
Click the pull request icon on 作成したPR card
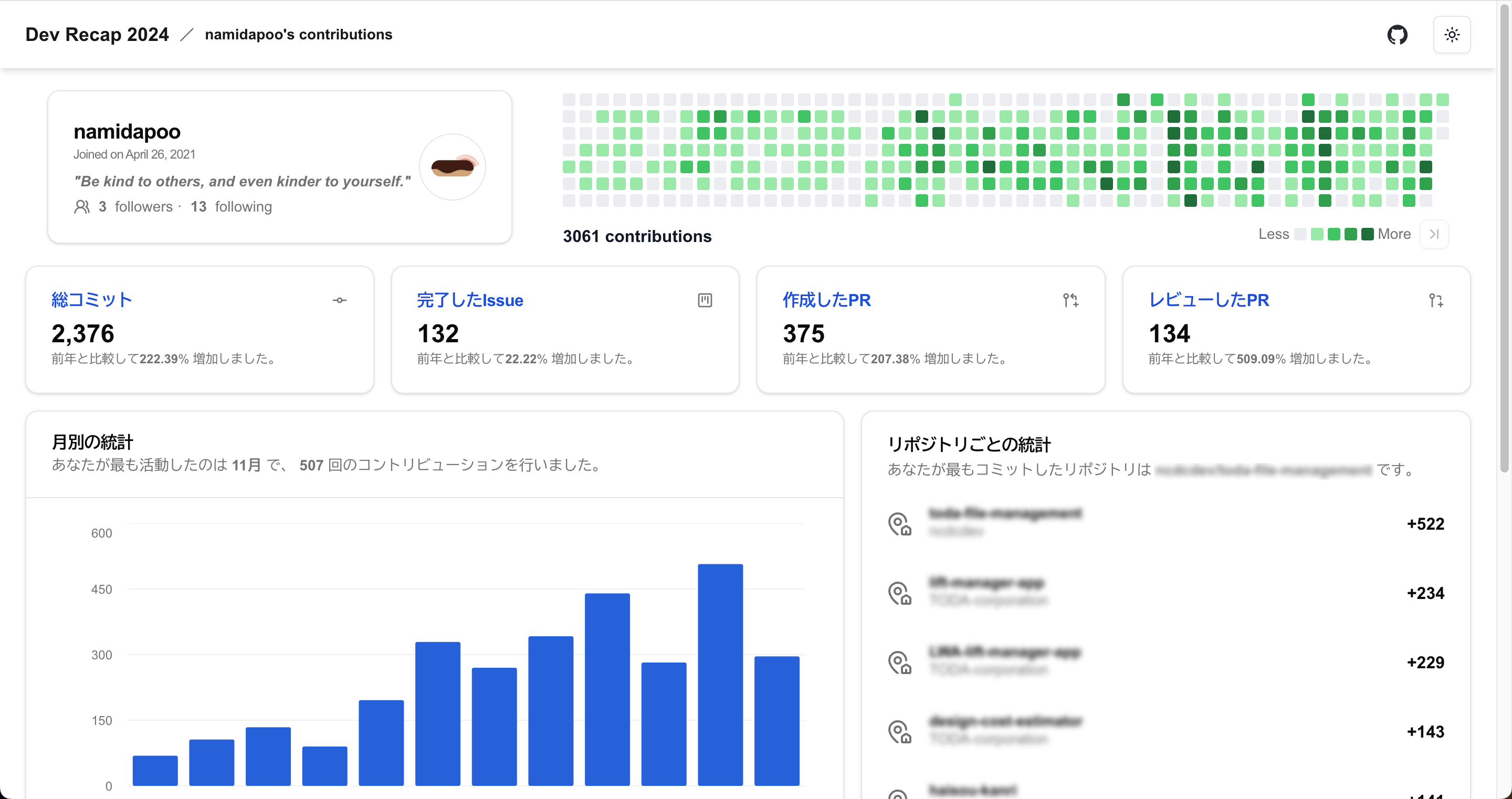[1070, 300]
